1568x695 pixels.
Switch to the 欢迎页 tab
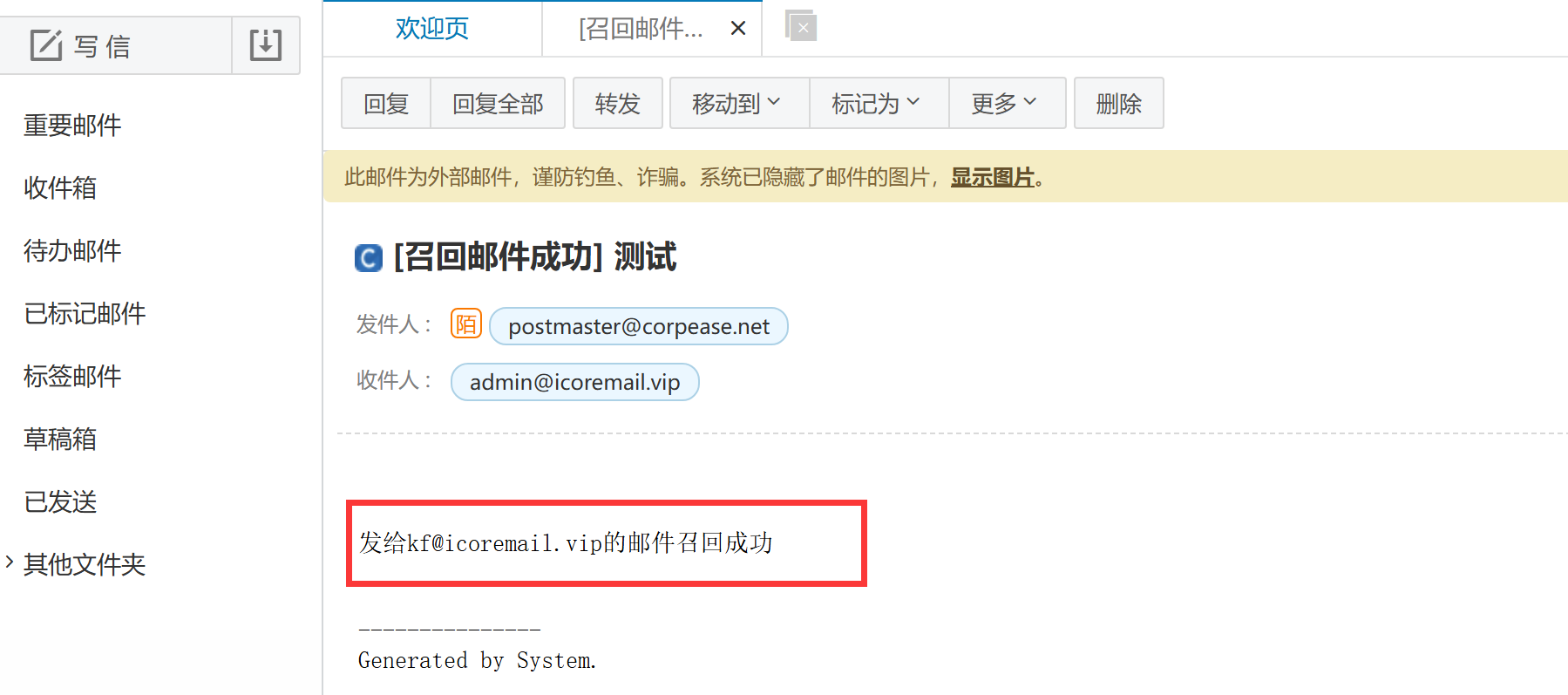tap(432, 29)
